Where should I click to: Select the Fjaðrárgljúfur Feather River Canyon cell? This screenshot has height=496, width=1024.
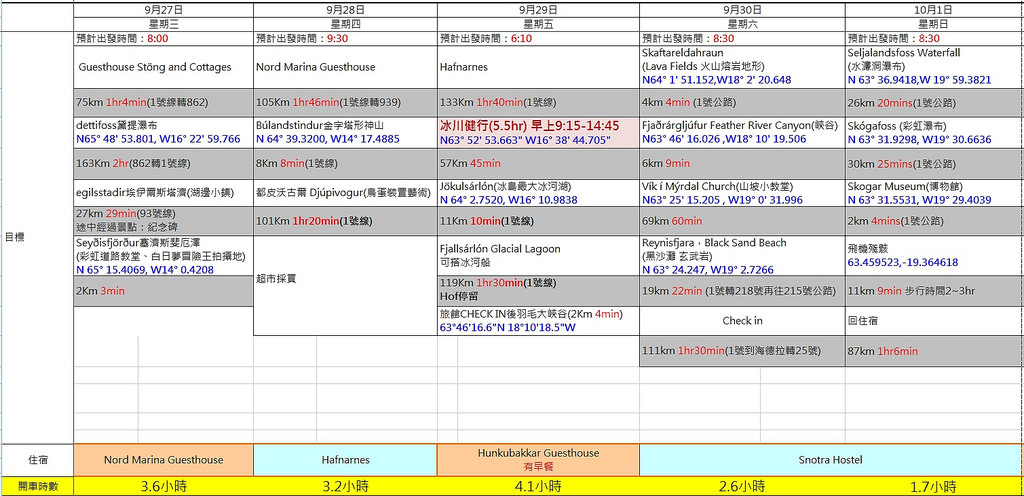pyautogui.click(x=742, y=132)
